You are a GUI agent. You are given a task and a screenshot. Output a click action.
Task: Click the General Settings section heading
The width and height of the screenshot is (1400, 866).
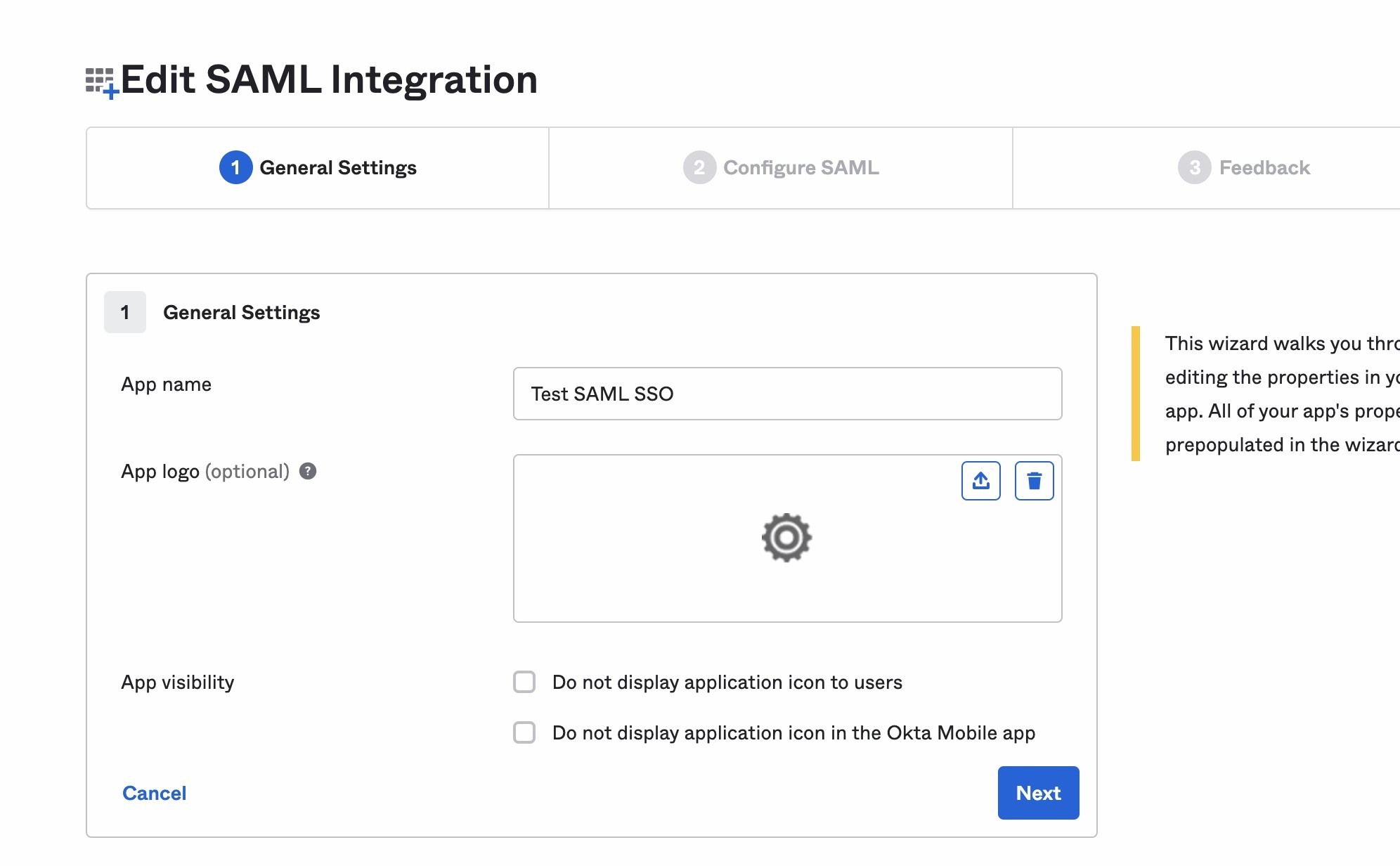pos(241,312)
